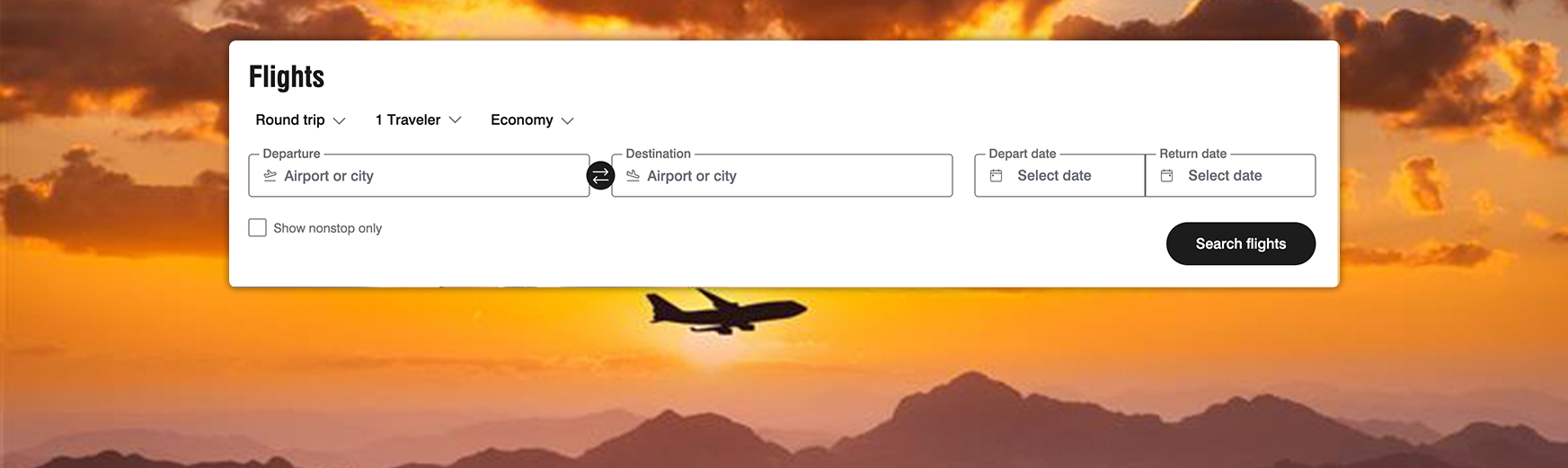1568x468 pixels.
Task: Click the Flights heading
Action: pos(287,77)
